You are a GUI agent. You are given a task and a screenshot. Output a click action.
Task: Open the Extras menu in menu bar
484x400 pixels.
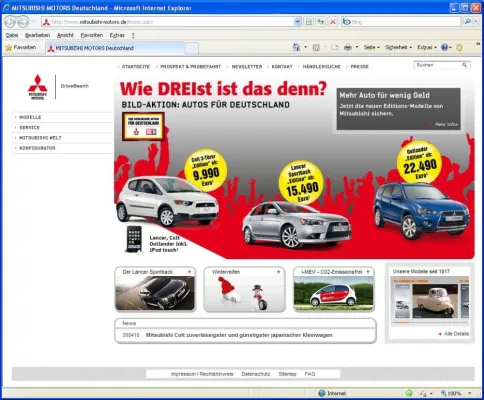(x=117, y=35)
